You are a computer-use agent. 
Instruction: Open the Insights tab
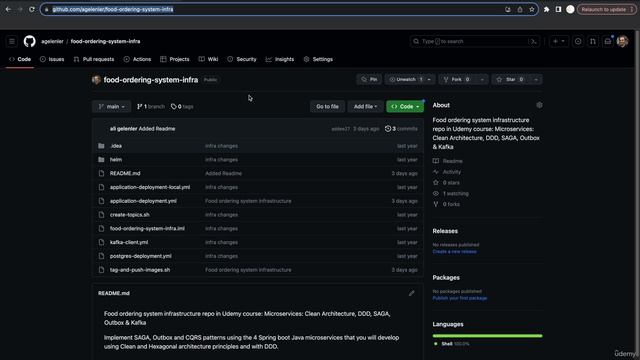(x=280, y=59)
